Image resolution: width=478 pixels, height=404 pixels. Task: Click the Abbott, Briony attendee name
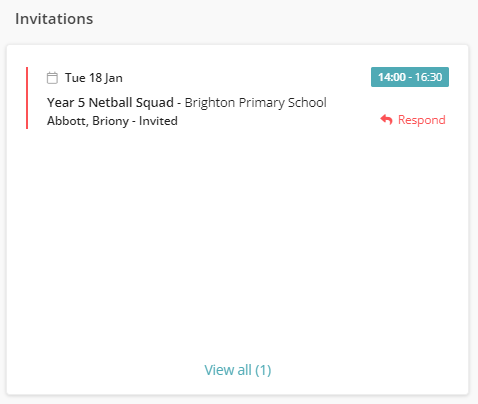pyautogui.click(x=88, y=121)
